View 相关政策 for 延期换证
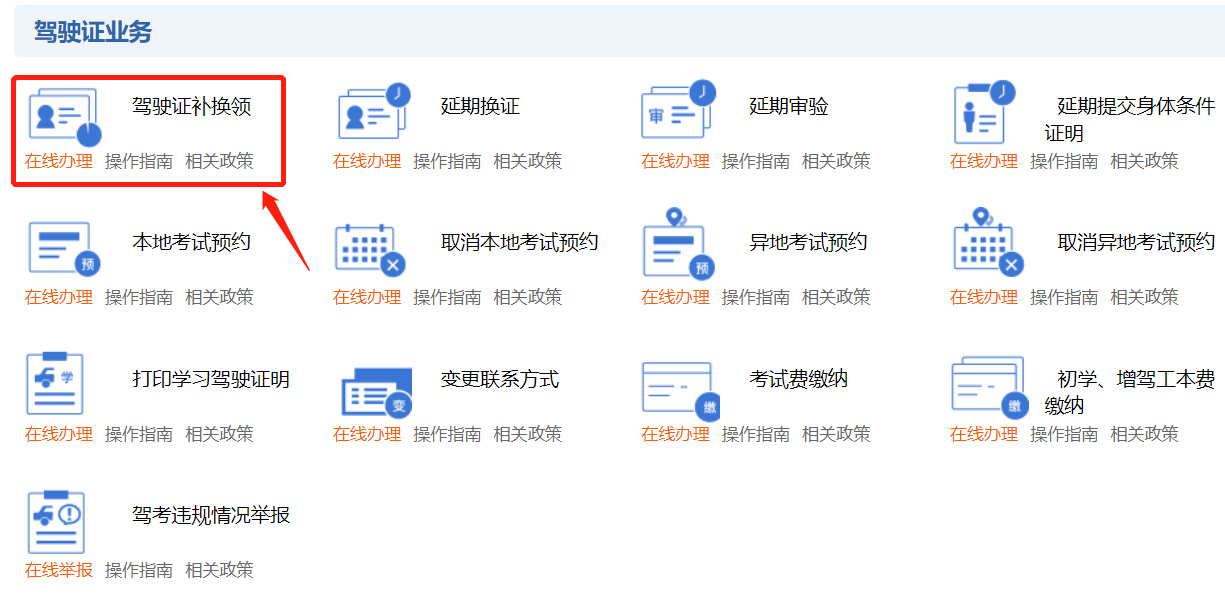The width and height of the screenshot is (1225, 602). click(x=527, y=161)
